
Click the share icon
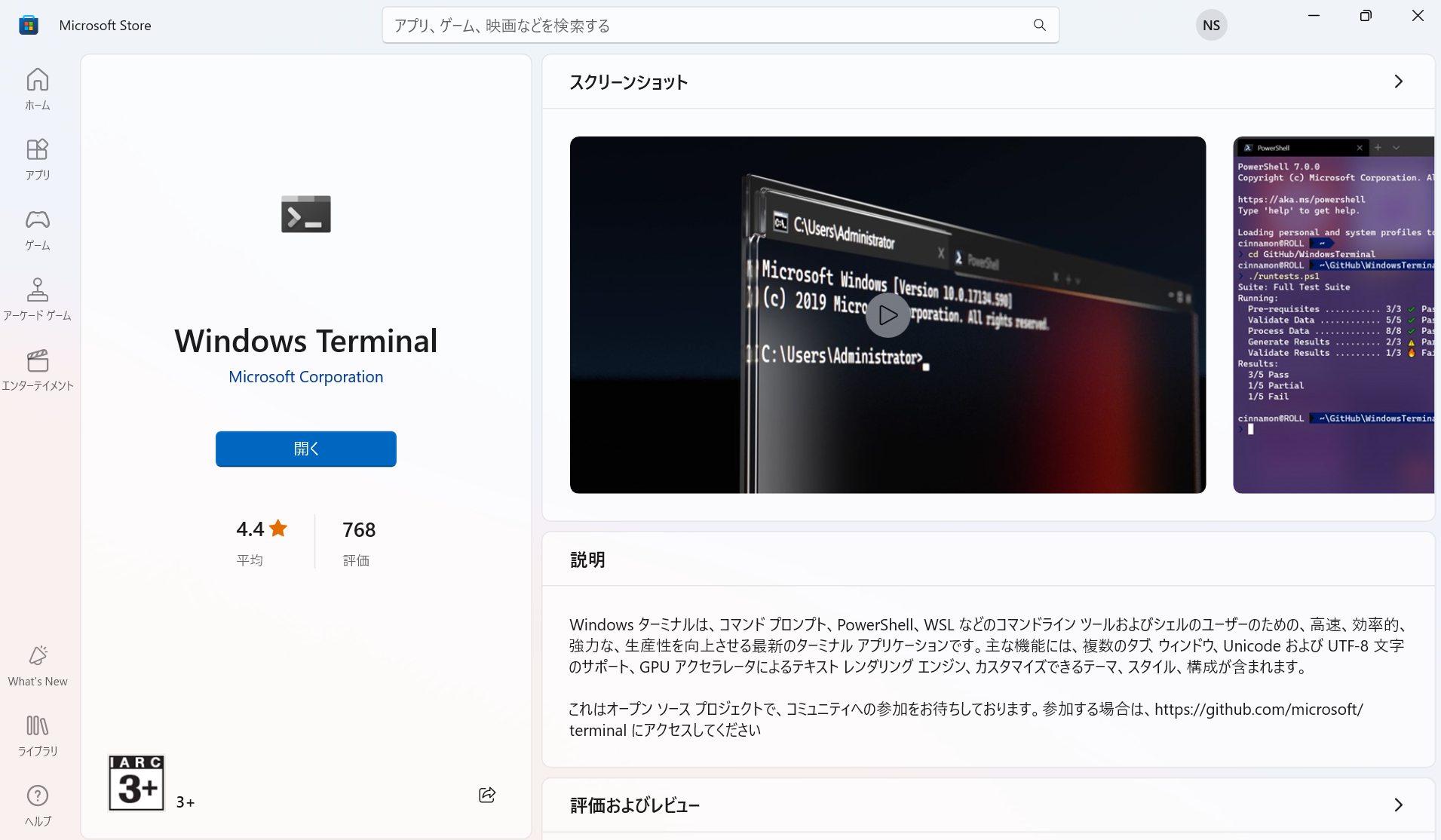(x=487, y=795)
